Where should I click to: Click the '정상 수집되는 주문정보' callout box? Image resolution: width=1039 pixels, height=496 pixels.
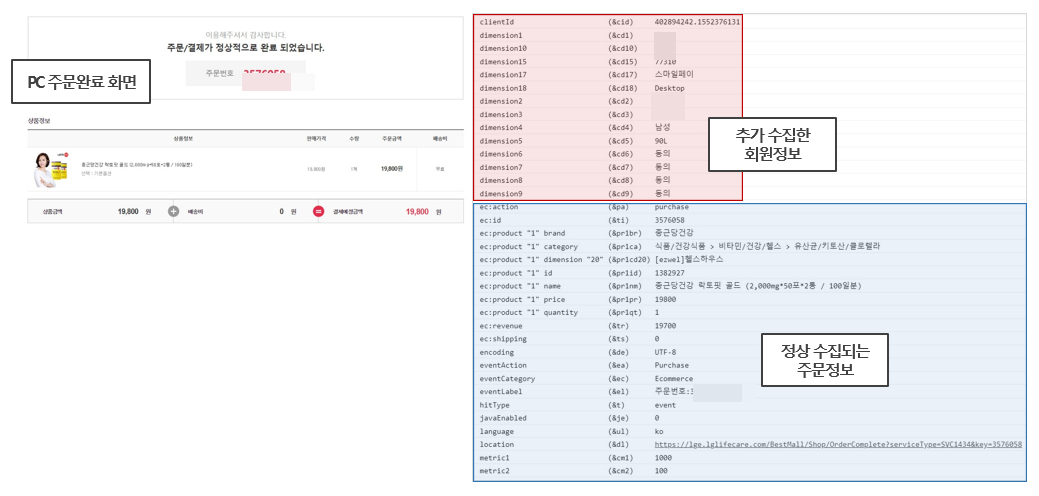pos(824,361)
